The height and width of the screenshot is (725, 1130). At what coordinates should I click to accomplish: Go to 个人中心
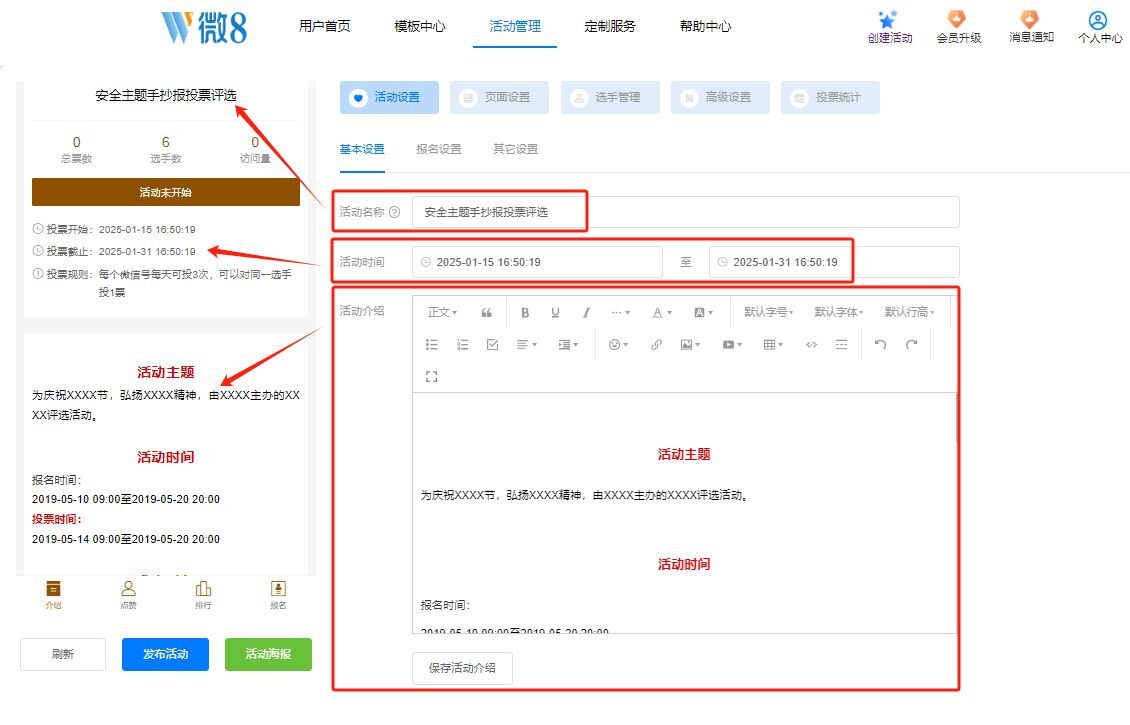click(1100, 27)
